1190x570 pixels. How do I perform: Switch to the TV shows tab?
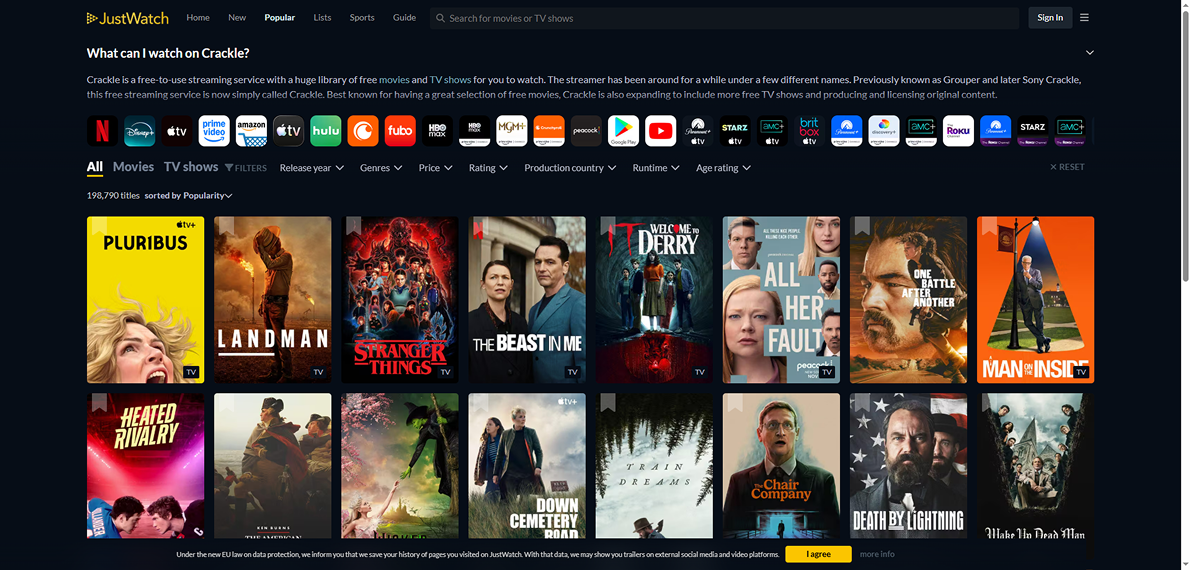click(191, 167)
